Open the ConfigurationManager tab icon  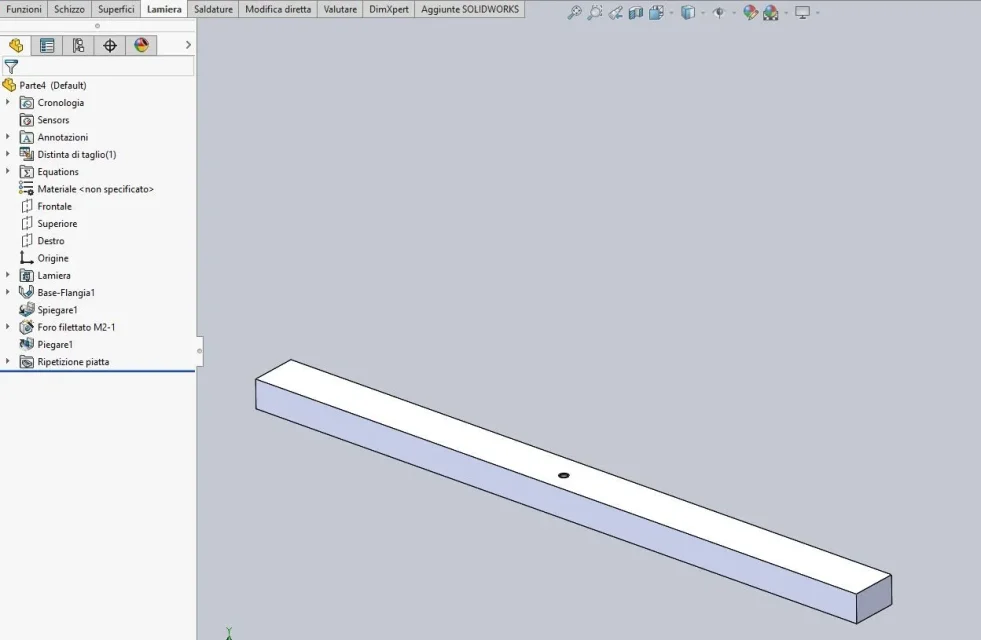78,46
